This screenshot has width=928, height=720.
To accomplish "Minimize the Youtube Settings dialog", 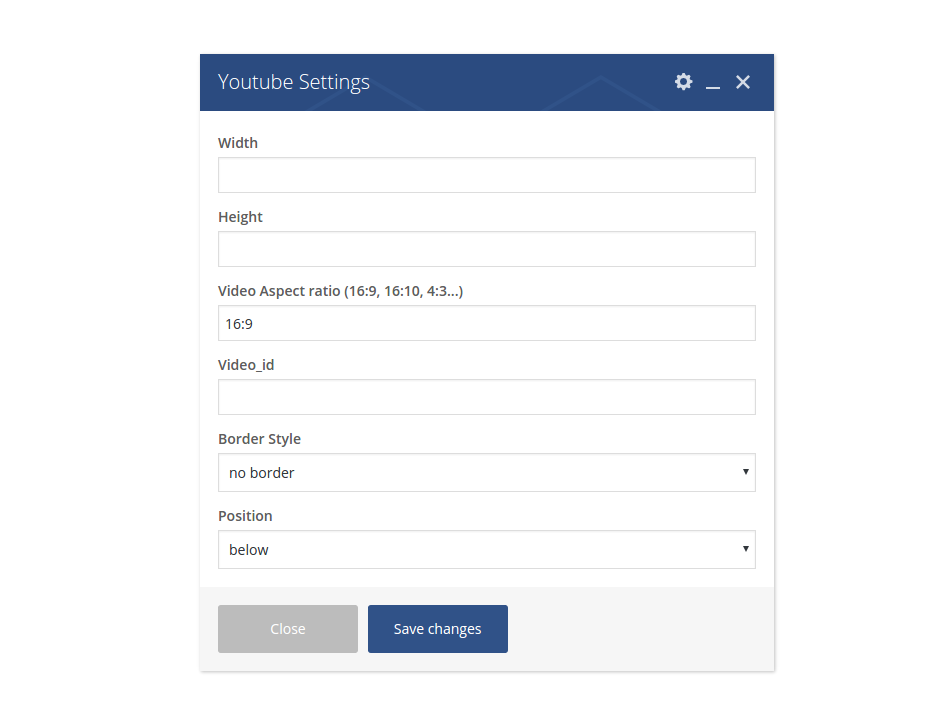I will (713, 83).
